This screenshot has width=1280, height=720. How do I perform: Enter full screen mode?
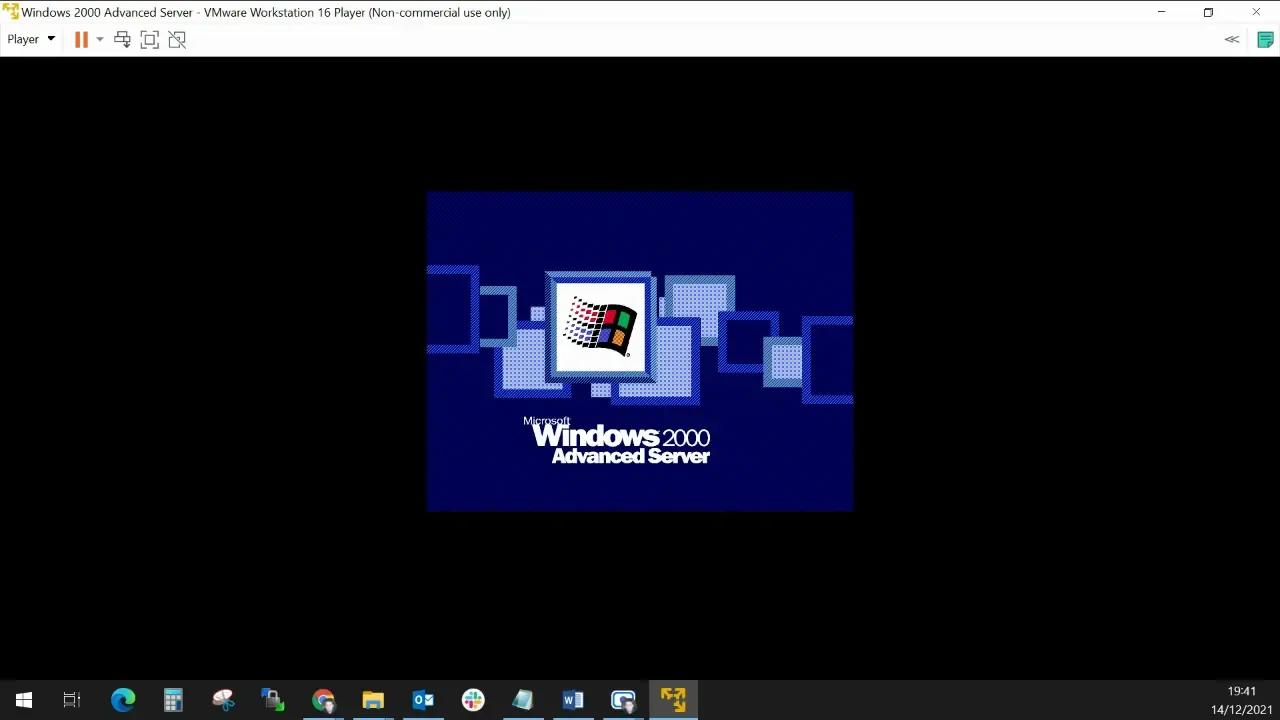pyautogui.click(x=149, y=39)
